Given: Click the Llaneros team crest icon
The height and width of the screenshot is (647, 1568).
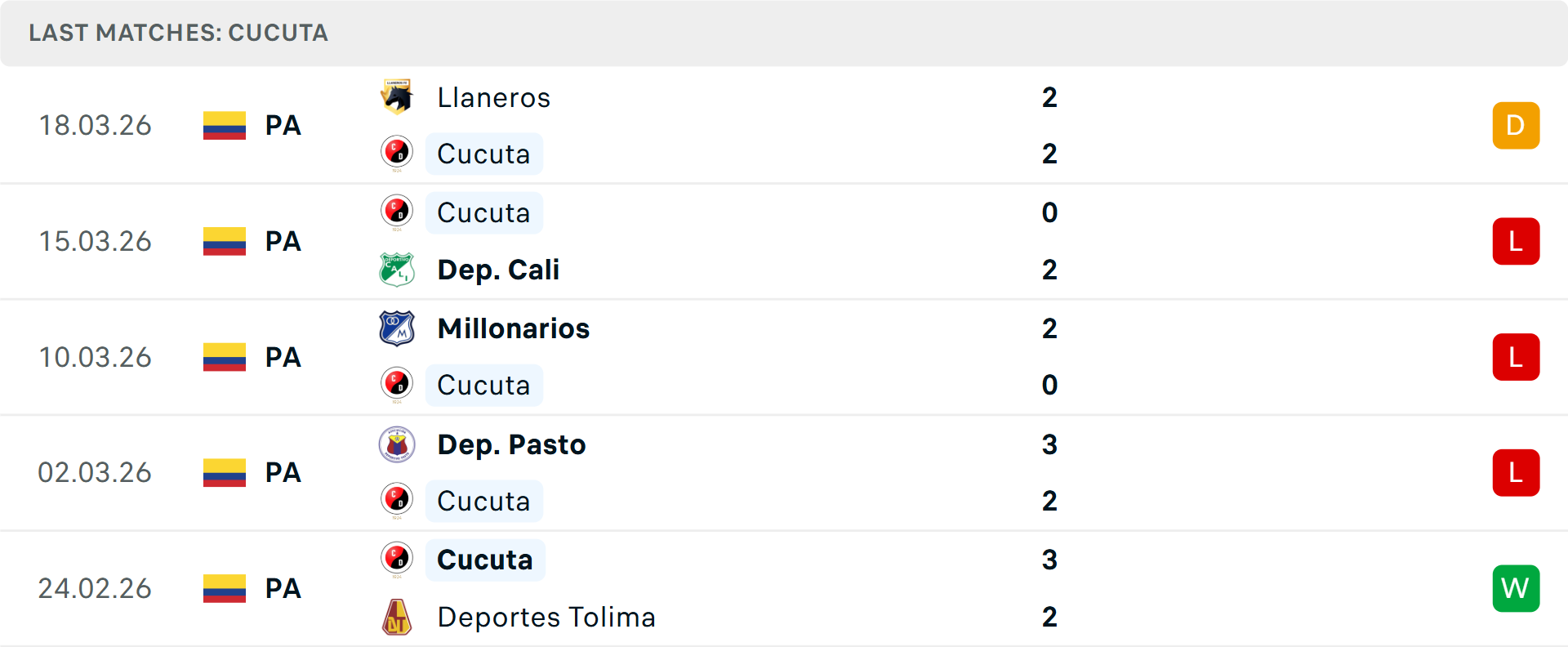Looking at the screenshot, I should point(397,97).
